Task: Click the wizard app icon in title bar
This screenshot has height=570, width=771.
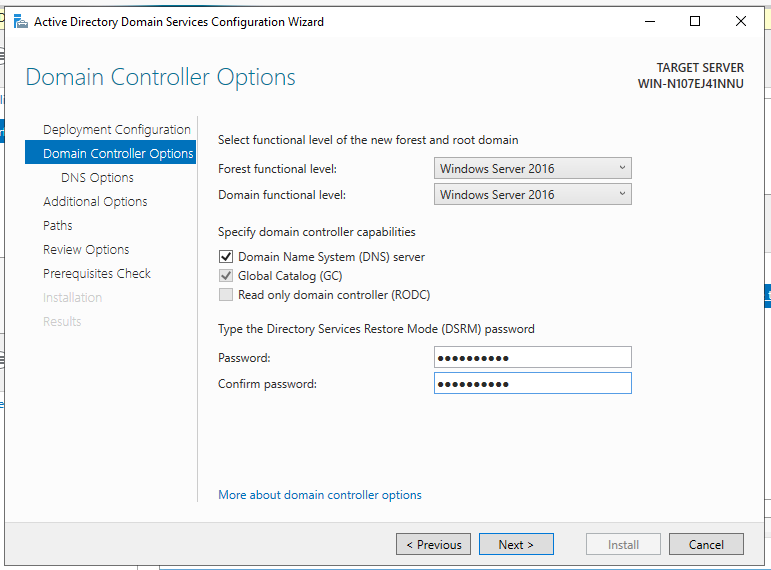Action: tap(20, 21)
